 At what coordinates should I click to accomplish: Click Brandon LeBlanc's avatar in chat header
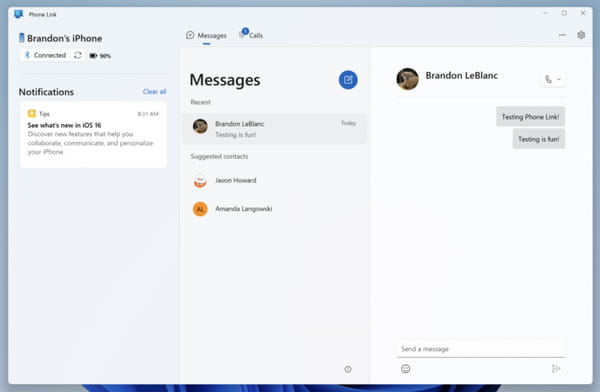click(407, 79)
